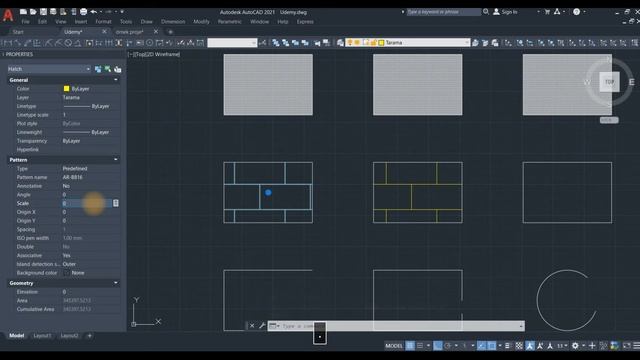This screenshot has width=640, height=360.
Task: Open the Modify menu
Action: pos(201,22)
